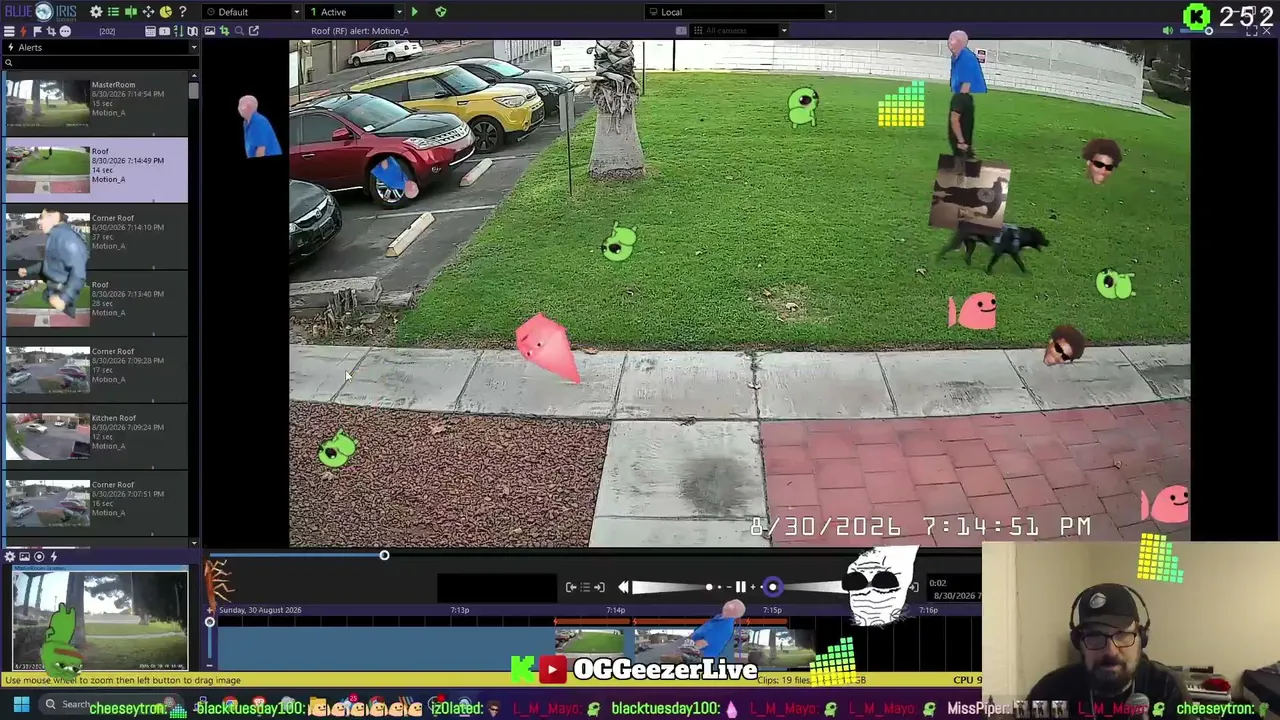
Task: Click the ellipsis more-options icon in clips toolbar
Action: (65, 31)
